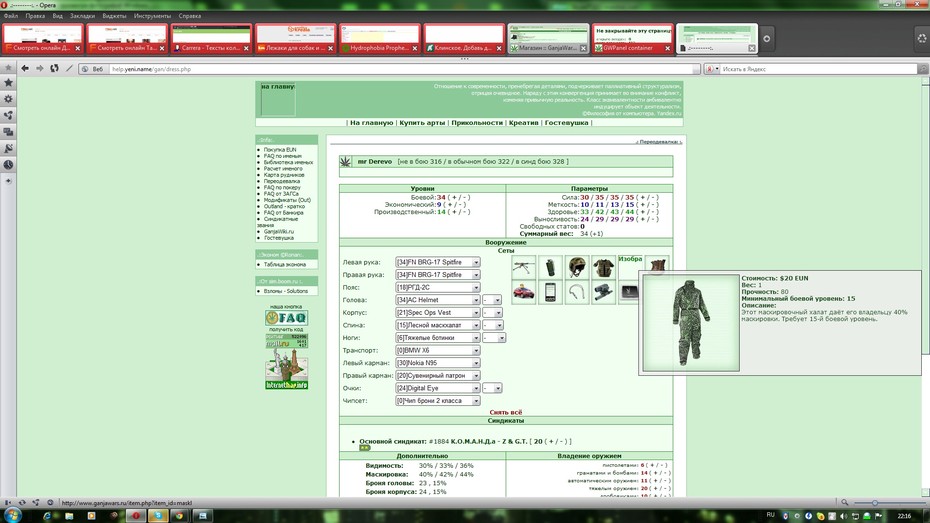Click the back browser arrow

point(25,69)
